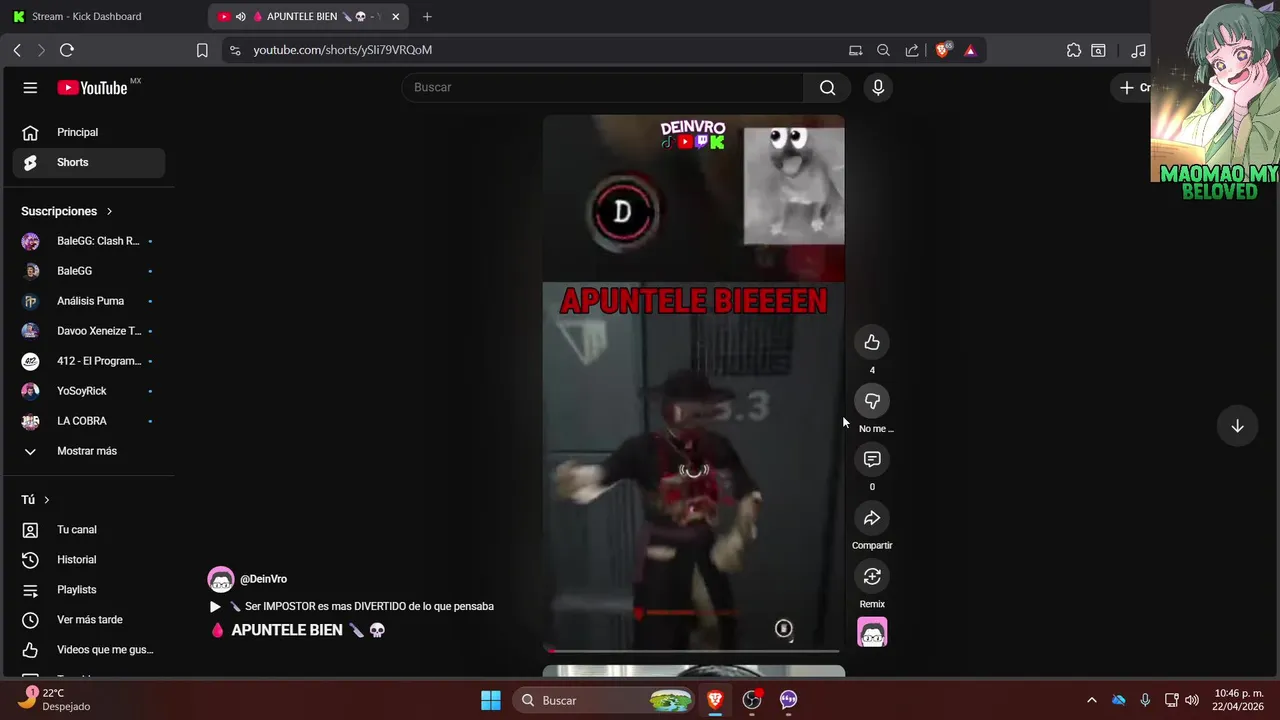Image resolution: width=1280 pixels, height=720 pixels.
Task: Close the APUNTELE BIEN tab
Action: coord(395,17)
